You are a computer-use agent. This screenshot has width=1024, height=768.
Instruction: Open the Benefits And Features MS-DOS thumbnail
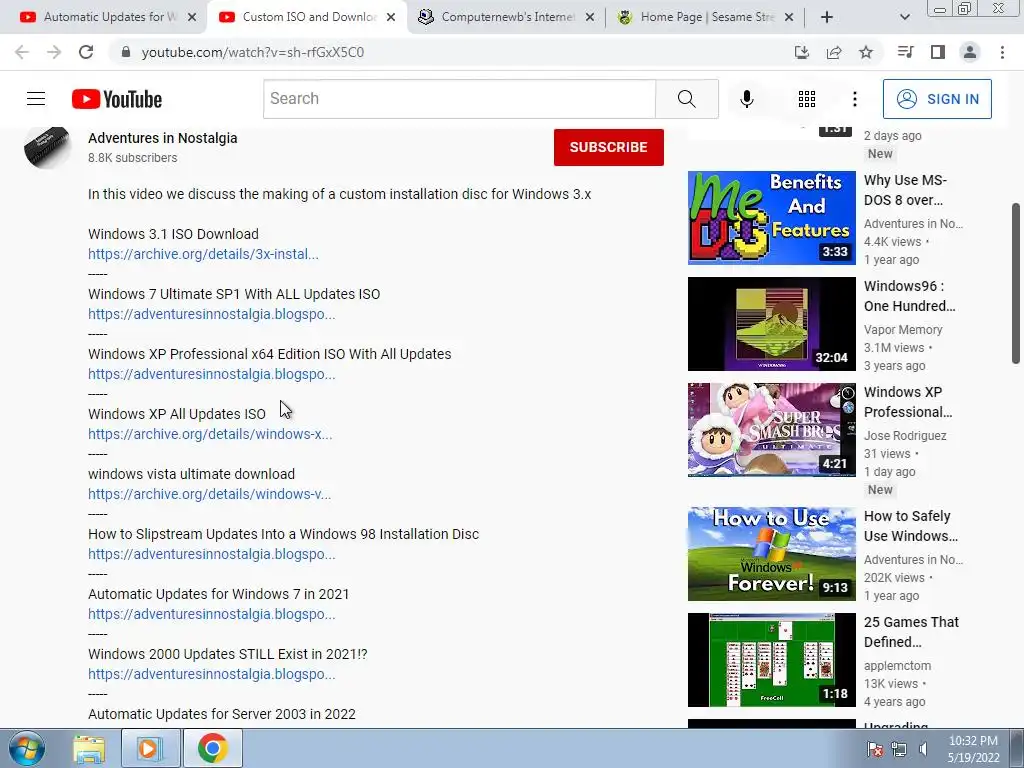point(771,217)
